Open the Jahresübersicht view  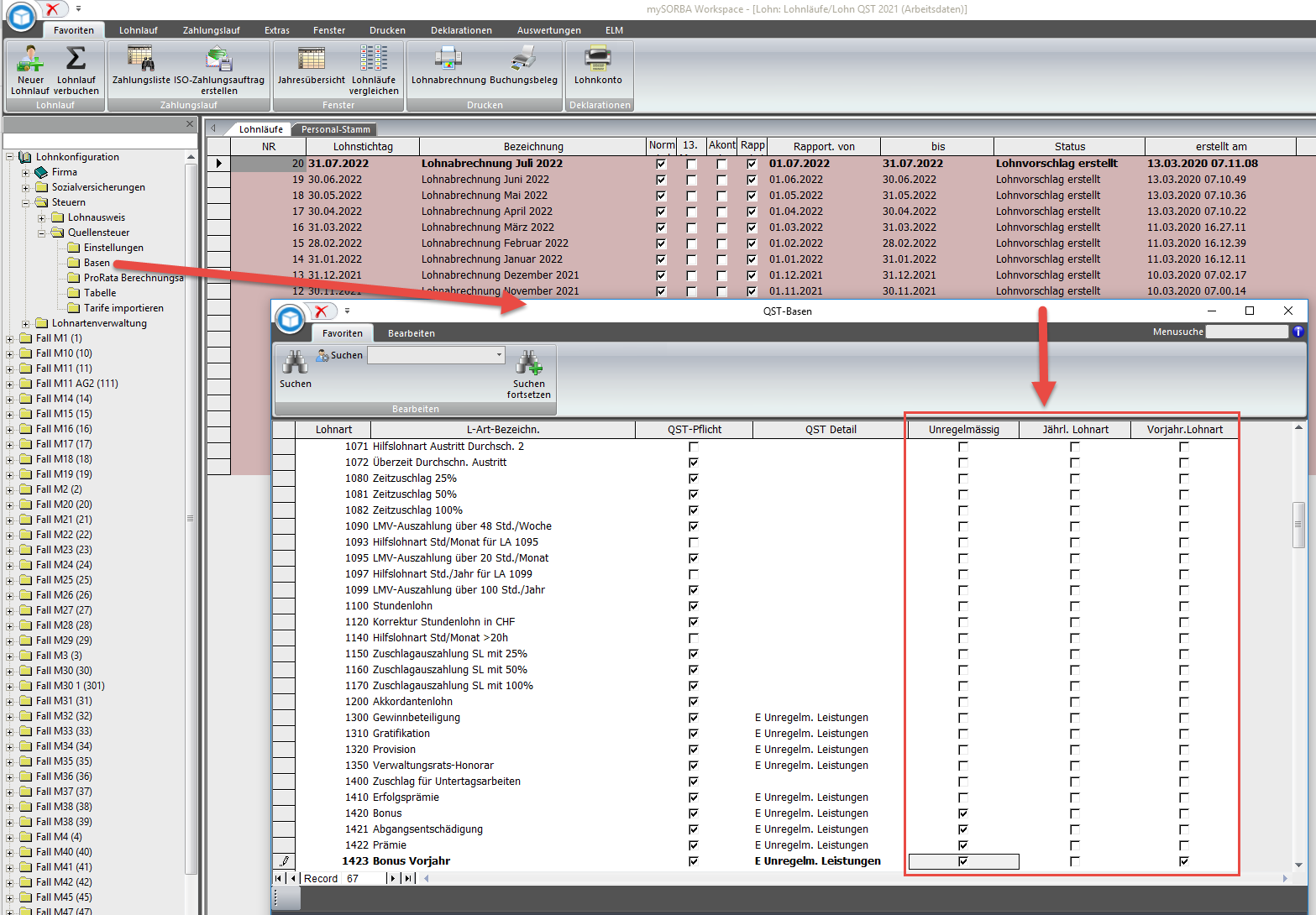[x=312, y=60]
